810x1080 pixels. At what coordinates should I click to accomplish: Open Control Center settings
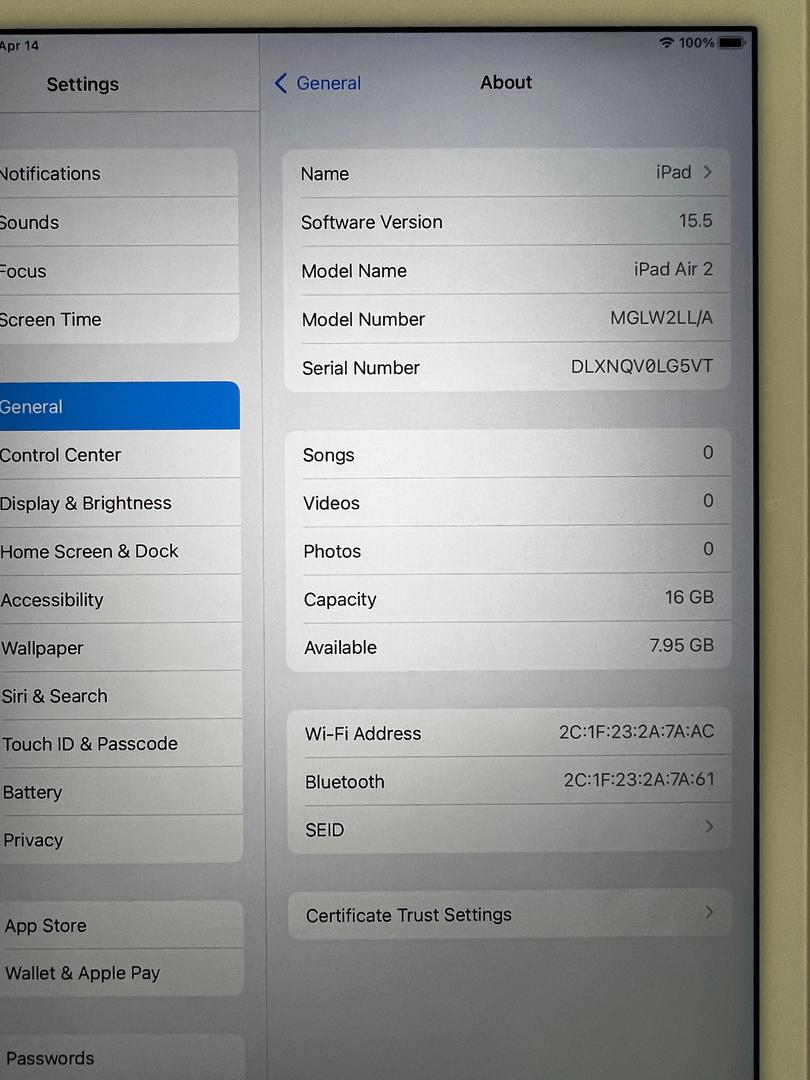point(119,455)
